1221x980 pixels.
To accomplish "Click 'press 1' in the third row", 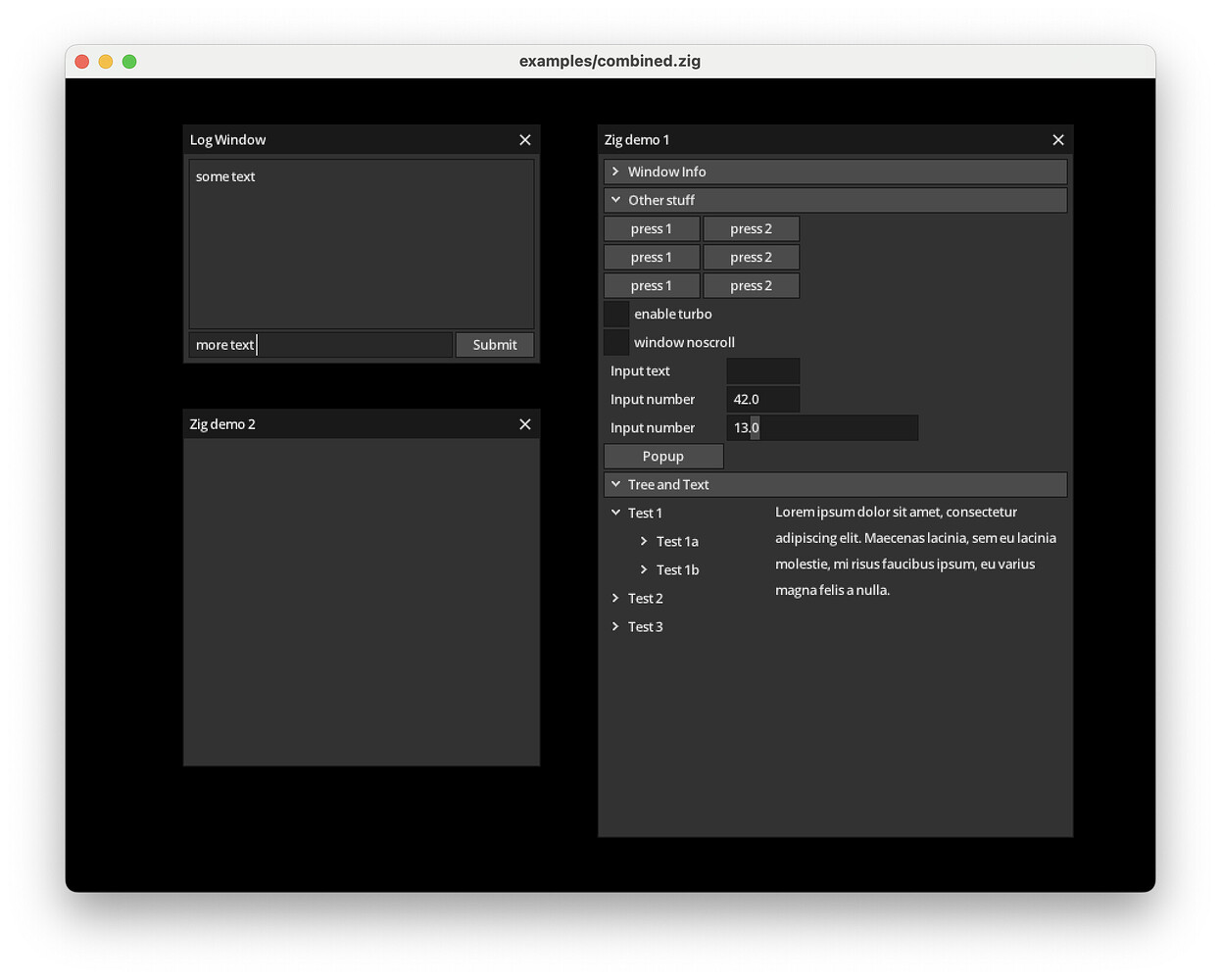I will [652, 285].
